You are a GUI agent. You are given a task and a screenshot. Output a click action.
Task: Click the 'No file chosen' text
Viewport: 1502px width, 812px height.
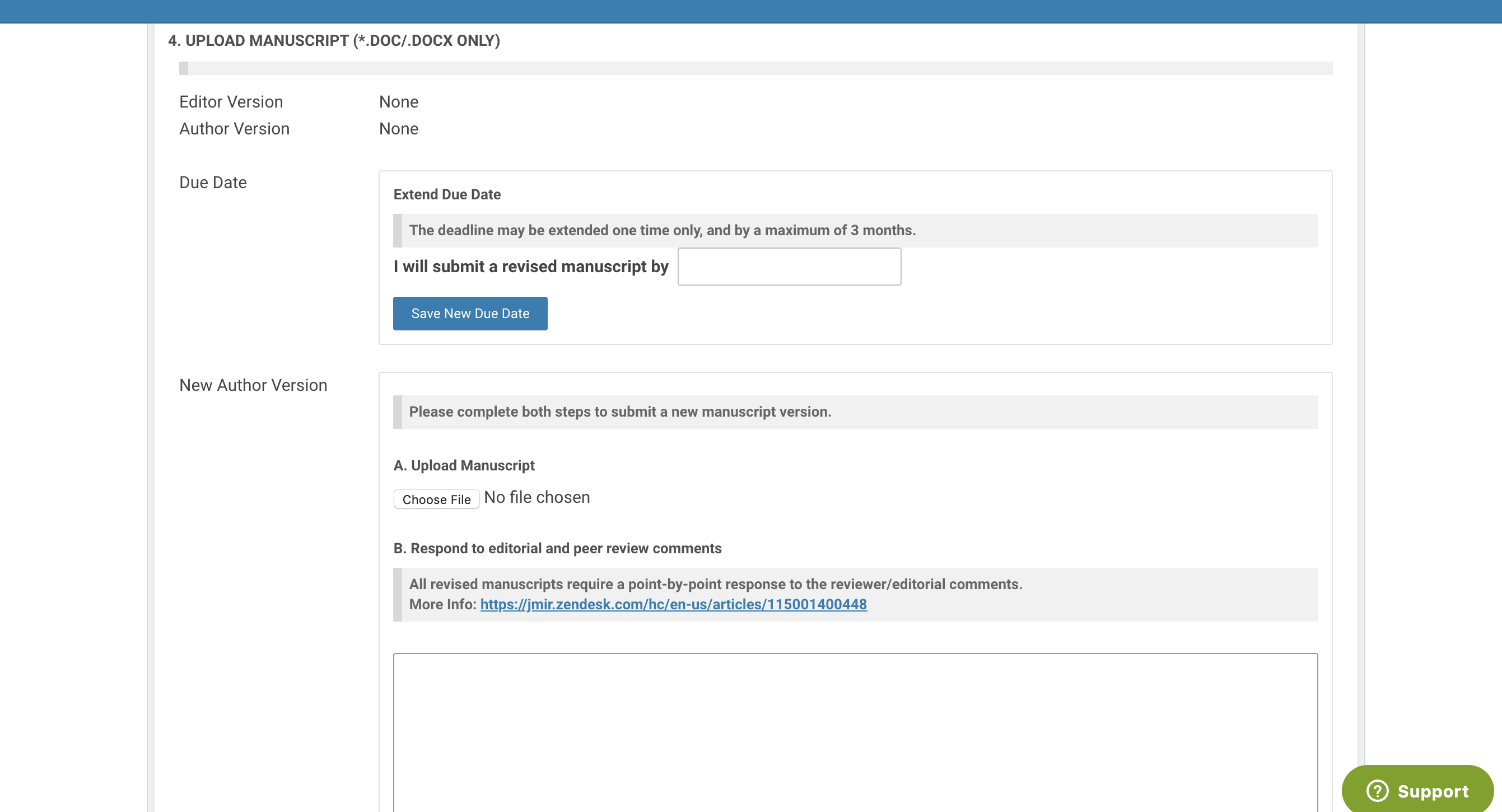(x=537, y=497)
